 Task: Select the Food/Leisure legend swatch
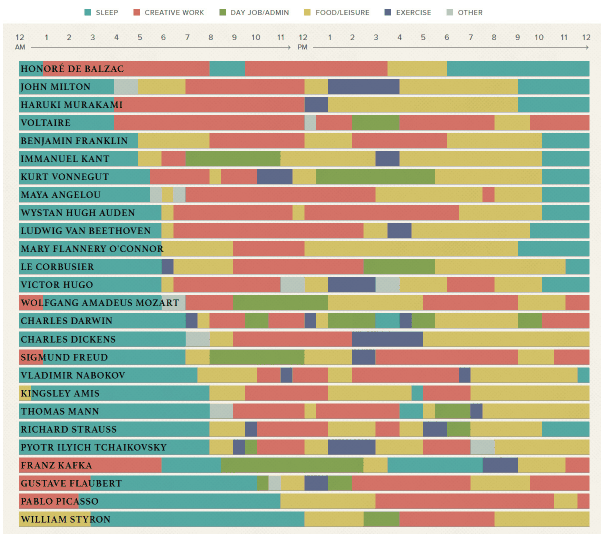(x=307, y=13)
